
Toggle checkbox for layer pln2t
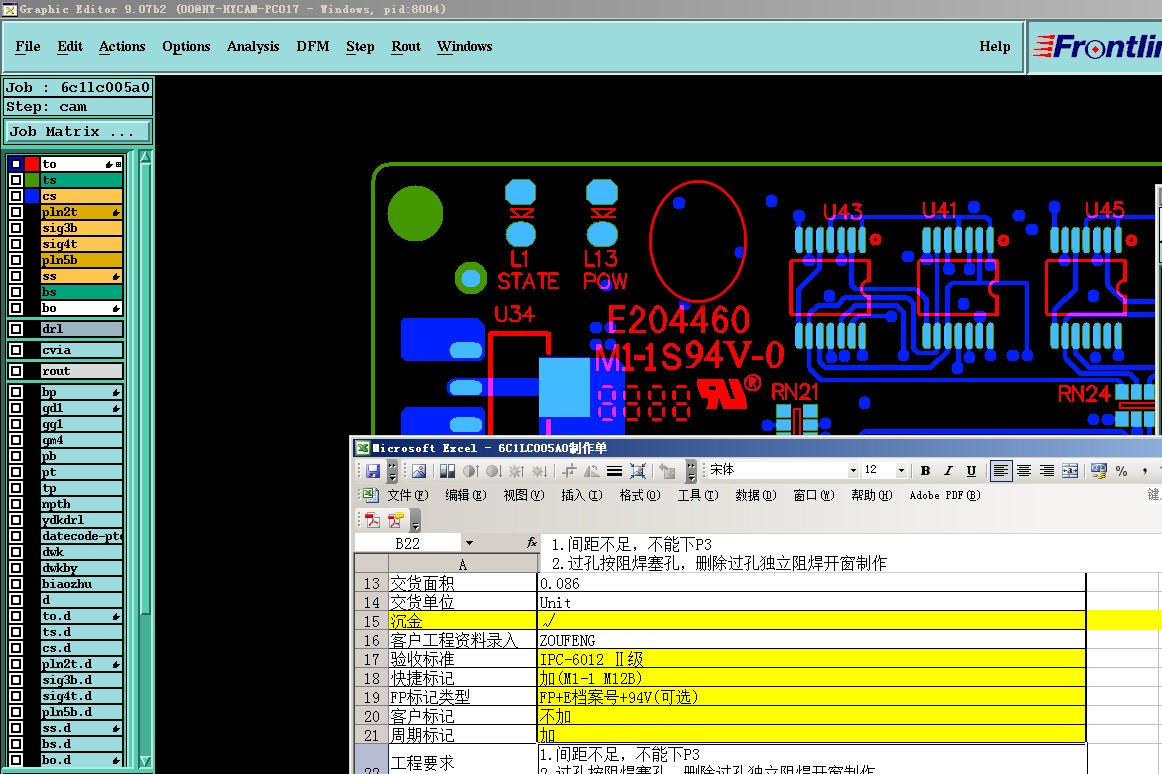tap(16, 212)
